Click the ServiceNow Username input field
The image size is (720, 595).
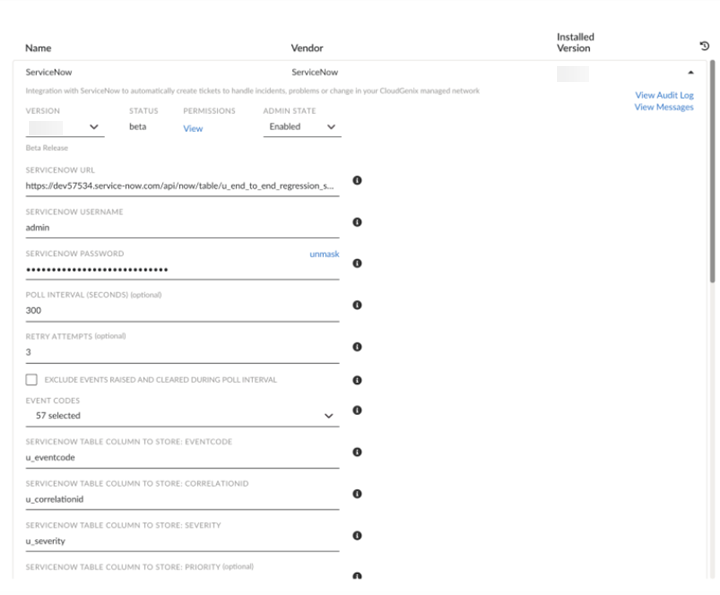[x=182, y=228]
